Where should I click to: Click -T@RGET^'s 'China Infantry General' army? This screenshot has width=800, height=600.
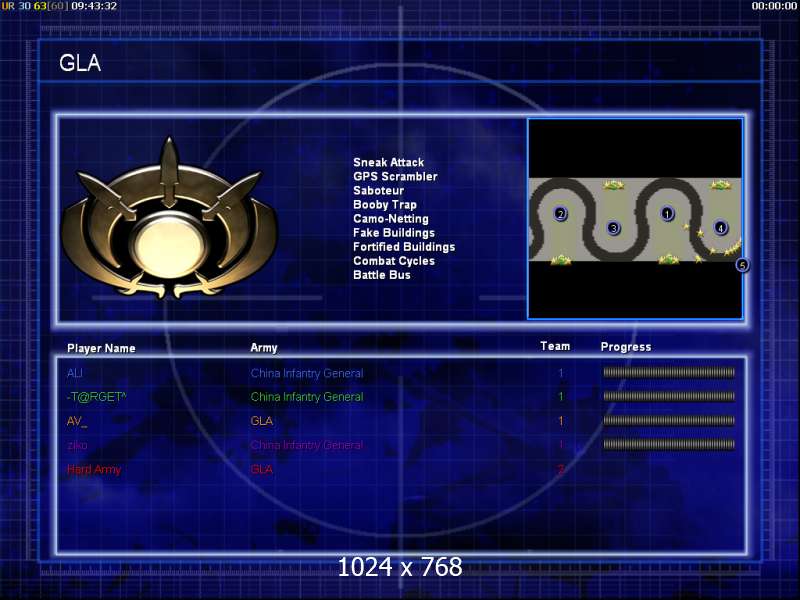tap(307, 397)
